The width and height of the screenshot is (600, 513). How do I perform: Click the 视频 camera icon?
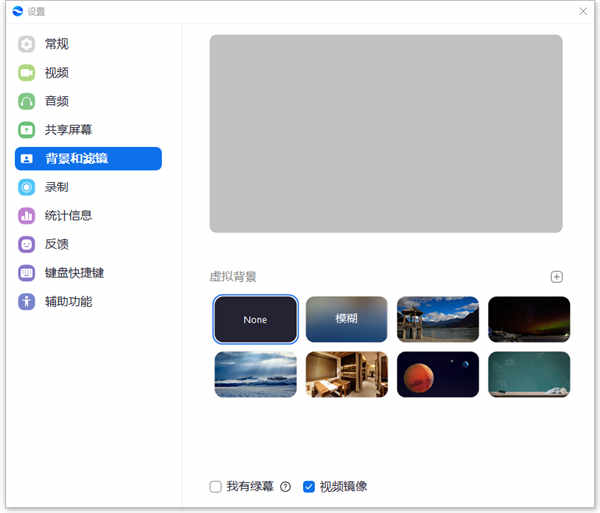tap(26, 73)
